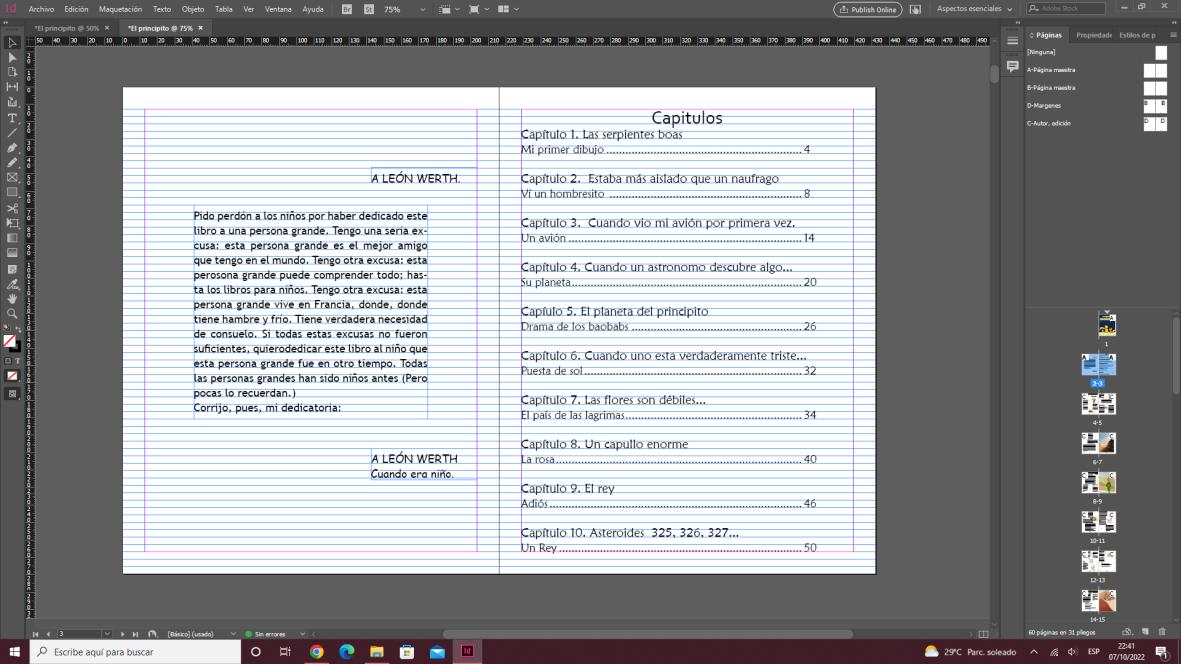Select the Pen tool

coord(12,148)
